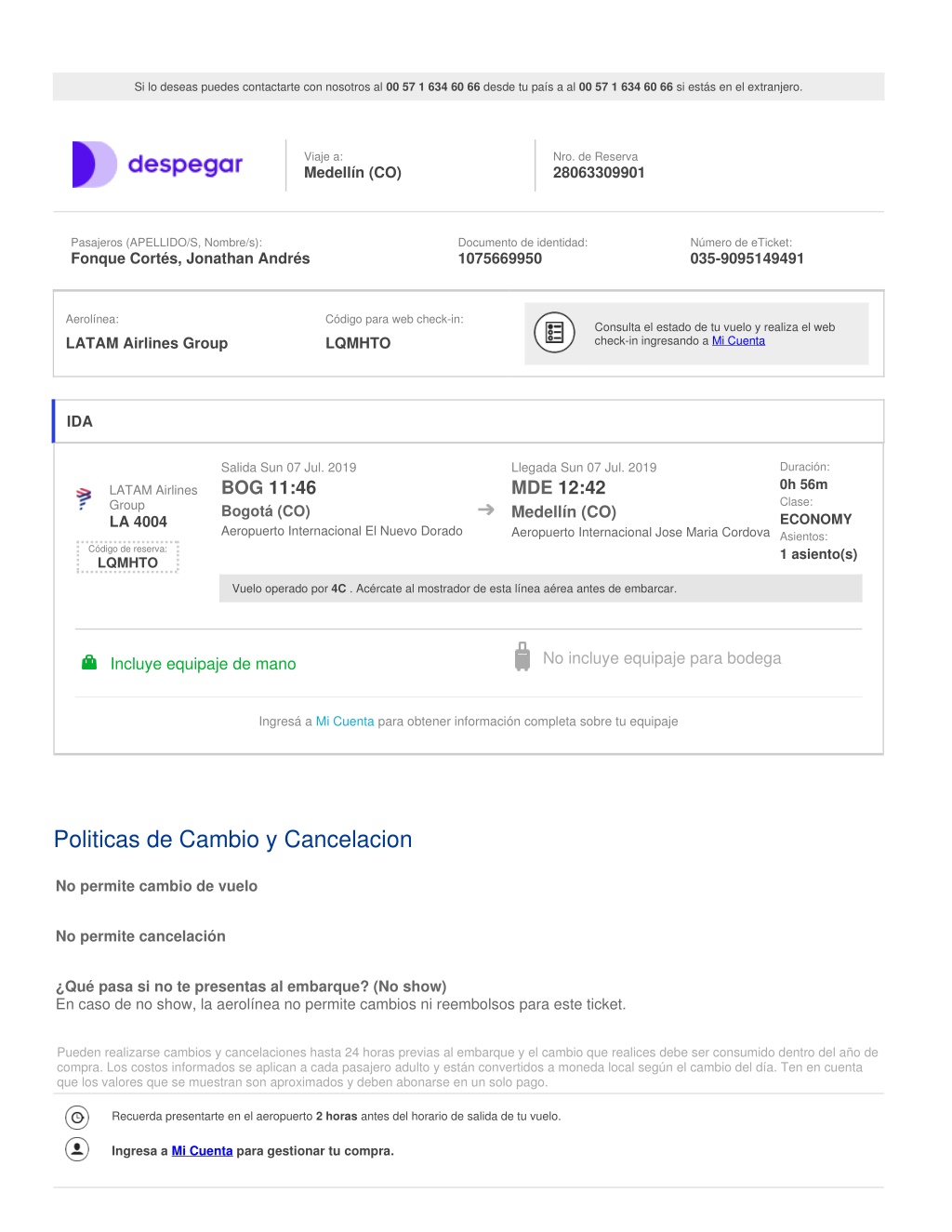Open Mi Cuenta link to manage purchase
The image size is (952, 1232).
pyautogui.click(x=202, y=1151)
